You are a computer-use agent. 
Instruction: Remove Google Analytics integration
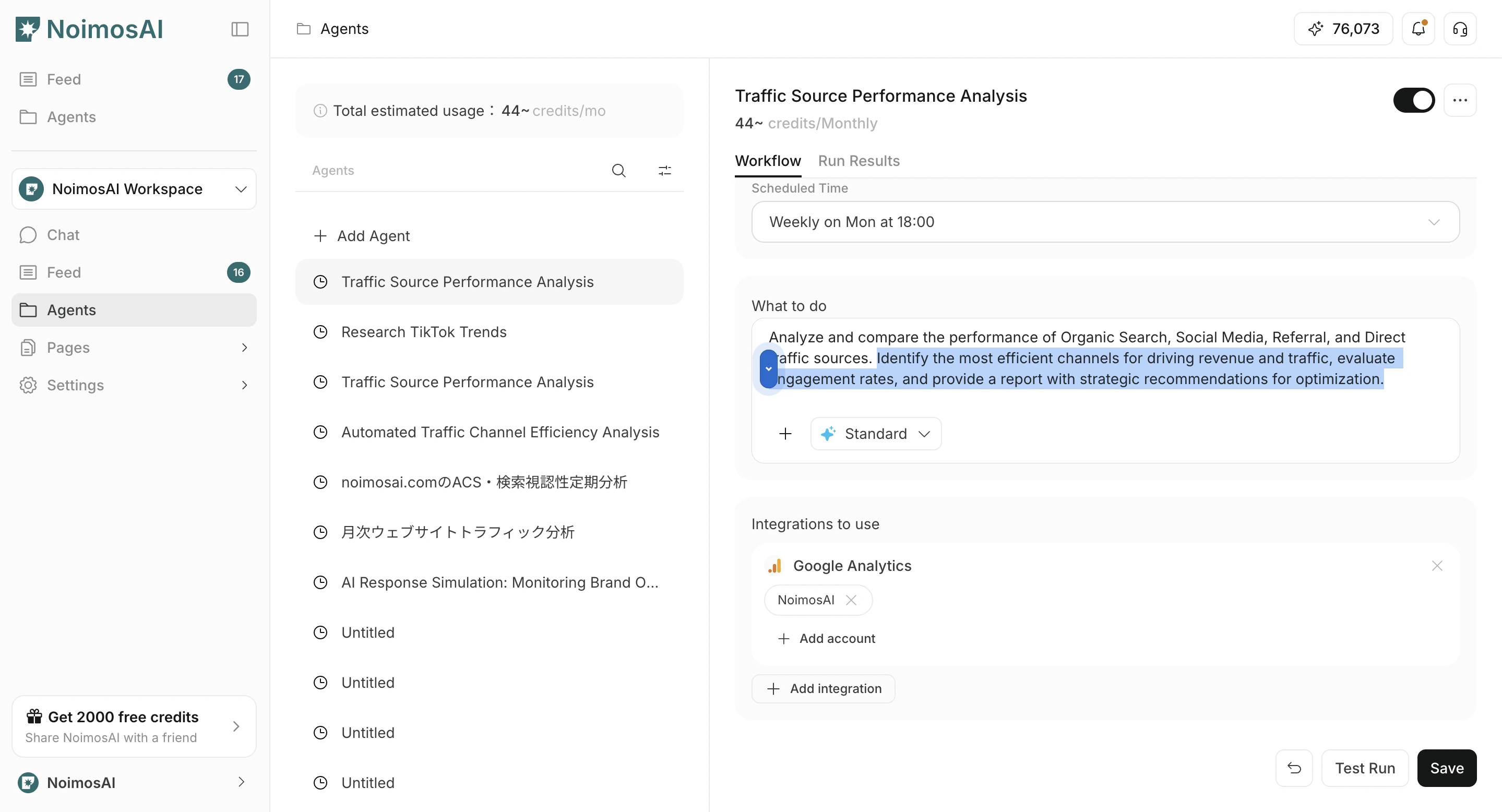point(1437,566)
